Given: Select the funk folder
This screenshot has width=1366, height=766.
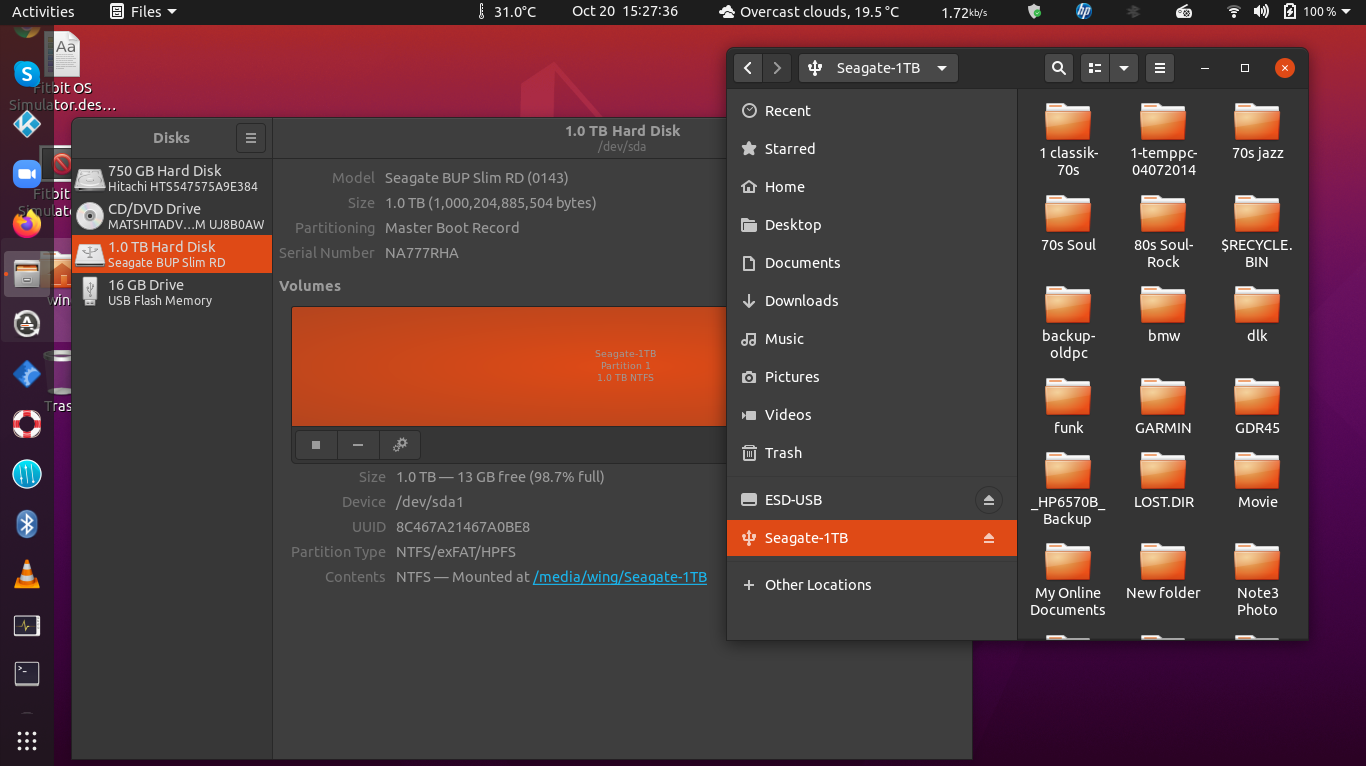Looking at the screenshot, I should [x=1068, y=406].
